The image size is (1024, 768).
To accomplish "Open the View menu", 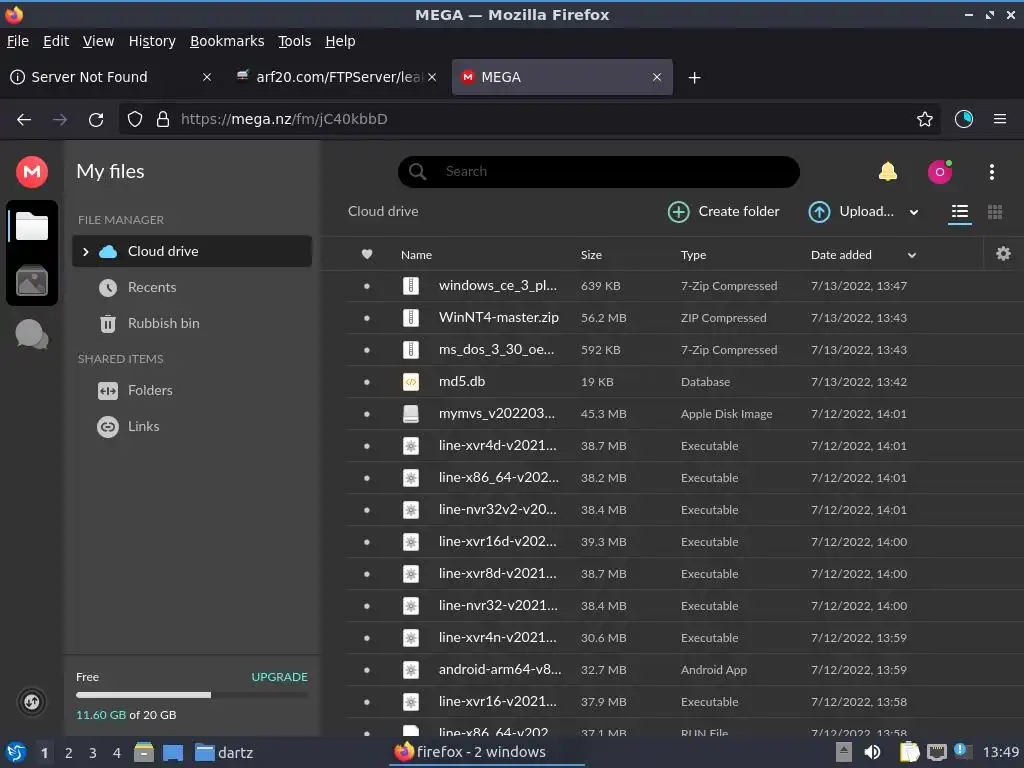I will pos(98,41).
